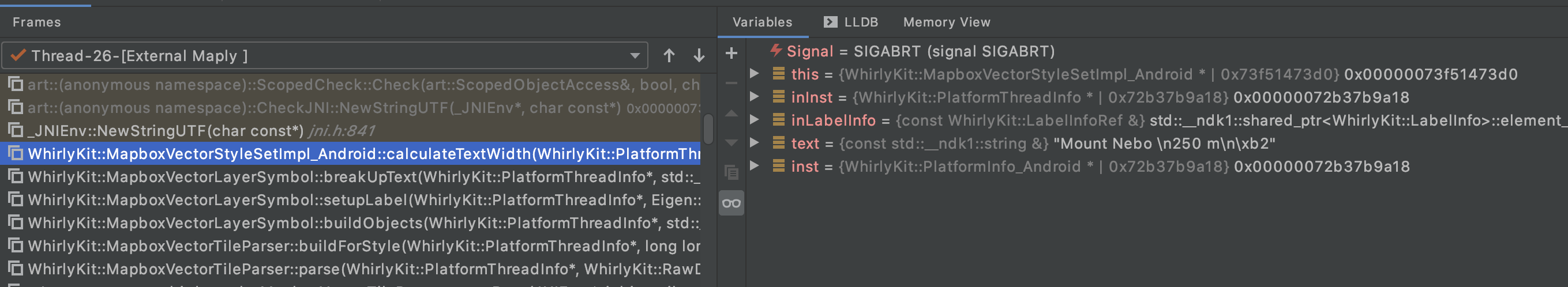Click the frame icon beside buildForStyle

point(15,246)
